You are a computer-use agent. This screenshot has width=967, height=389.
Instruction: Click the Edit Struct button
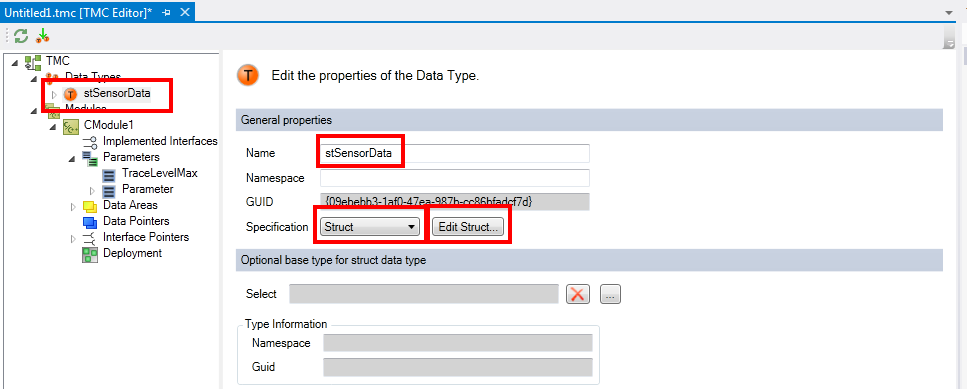tap(467, 227)
